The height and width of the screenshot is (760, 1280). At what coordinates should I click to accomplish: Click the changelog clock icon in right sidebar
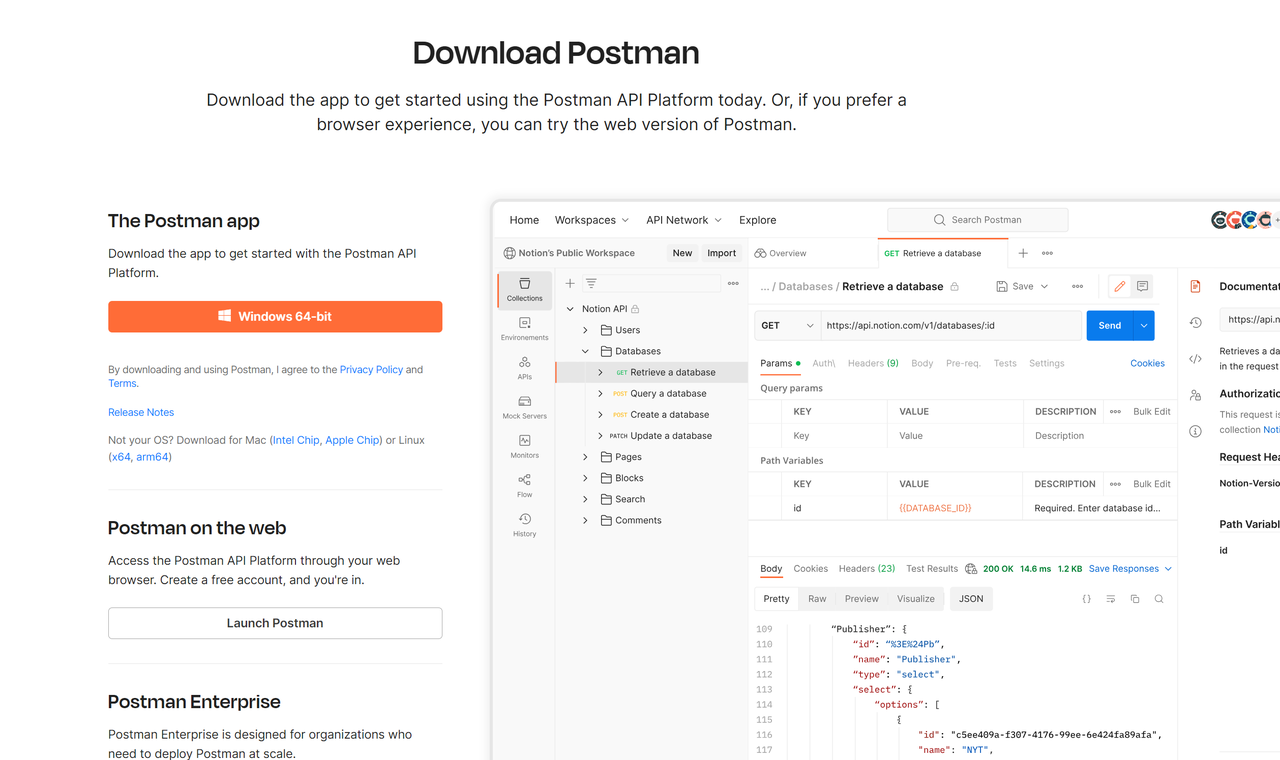1195,322
